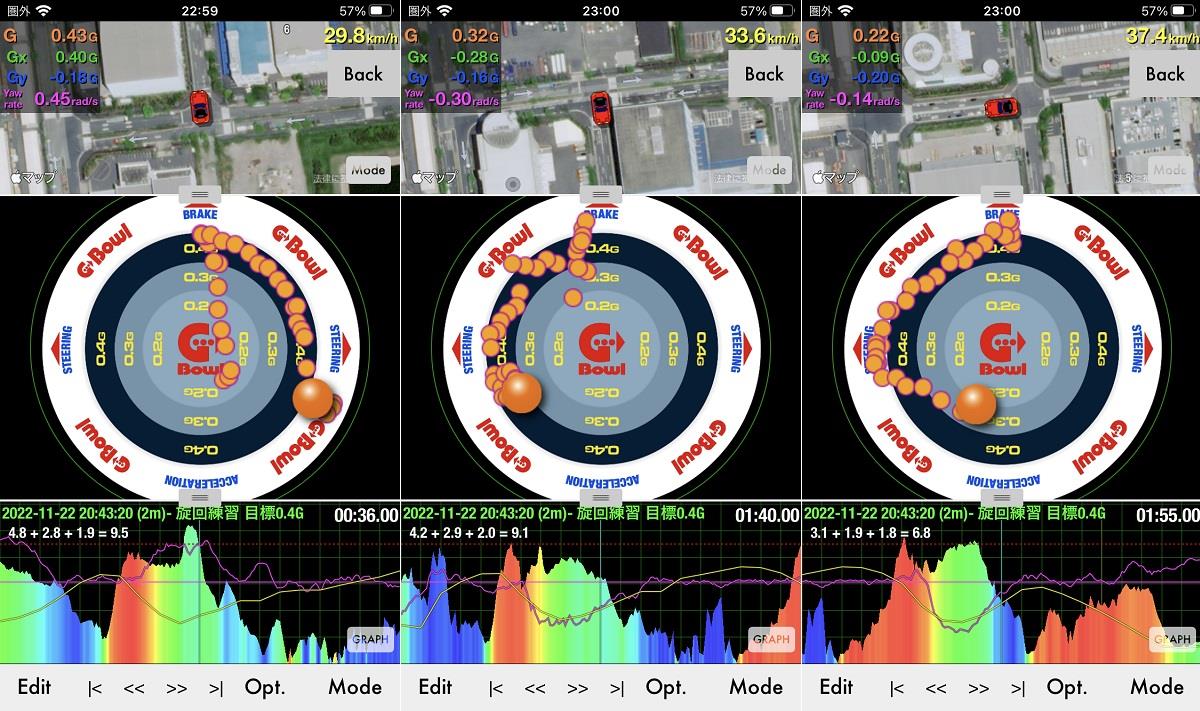The image size is (1200, 711).
Task: Tap Back on the 37.4 km/h screen
Action: coord(1165,73)
